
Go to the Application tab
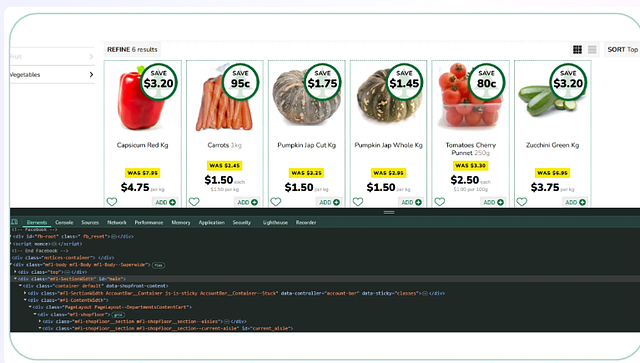pyautogui.click(x=211, y=223)
